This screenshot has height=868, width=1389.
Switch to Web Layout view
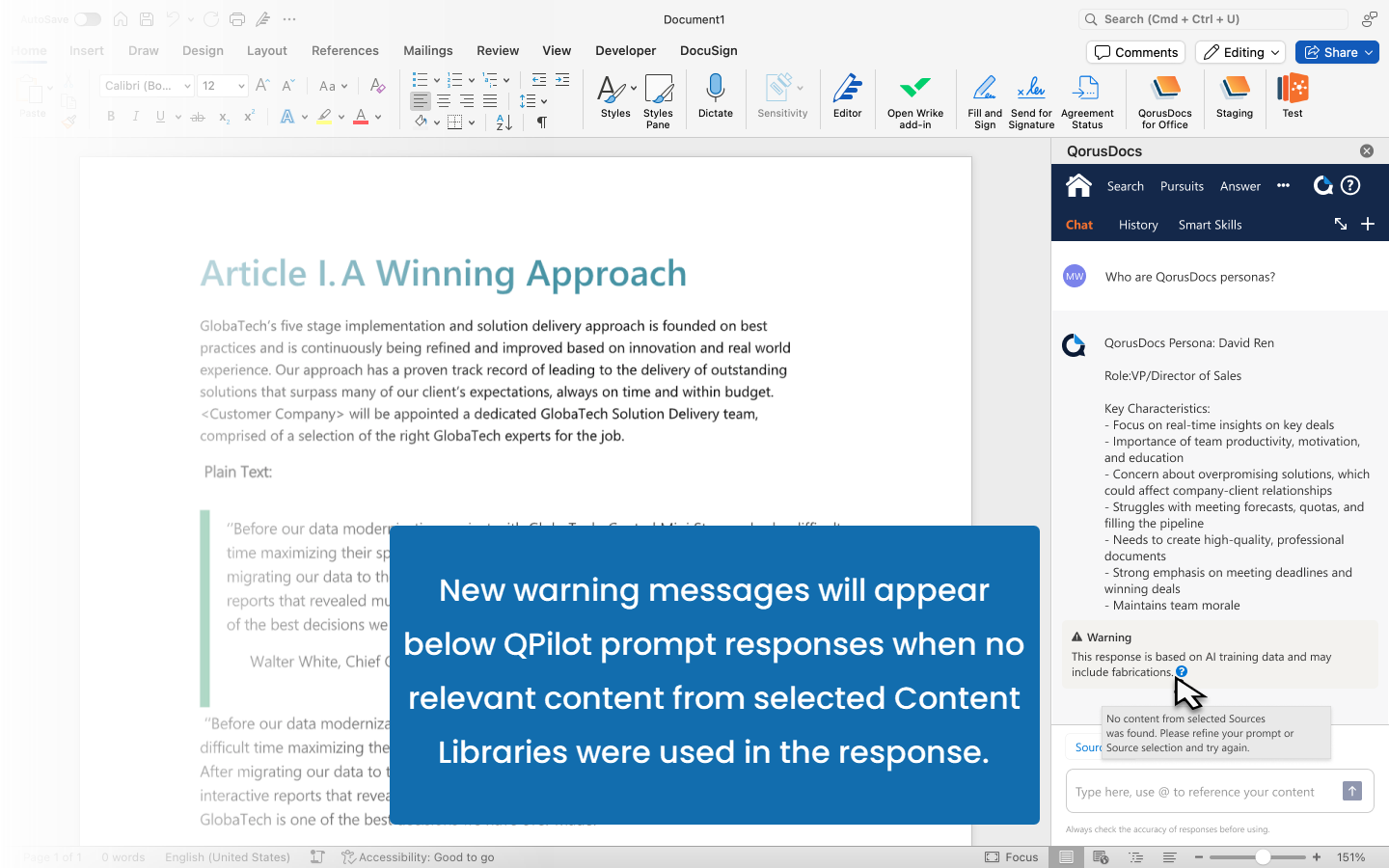pyautogui.click(x=1101, y=856)
